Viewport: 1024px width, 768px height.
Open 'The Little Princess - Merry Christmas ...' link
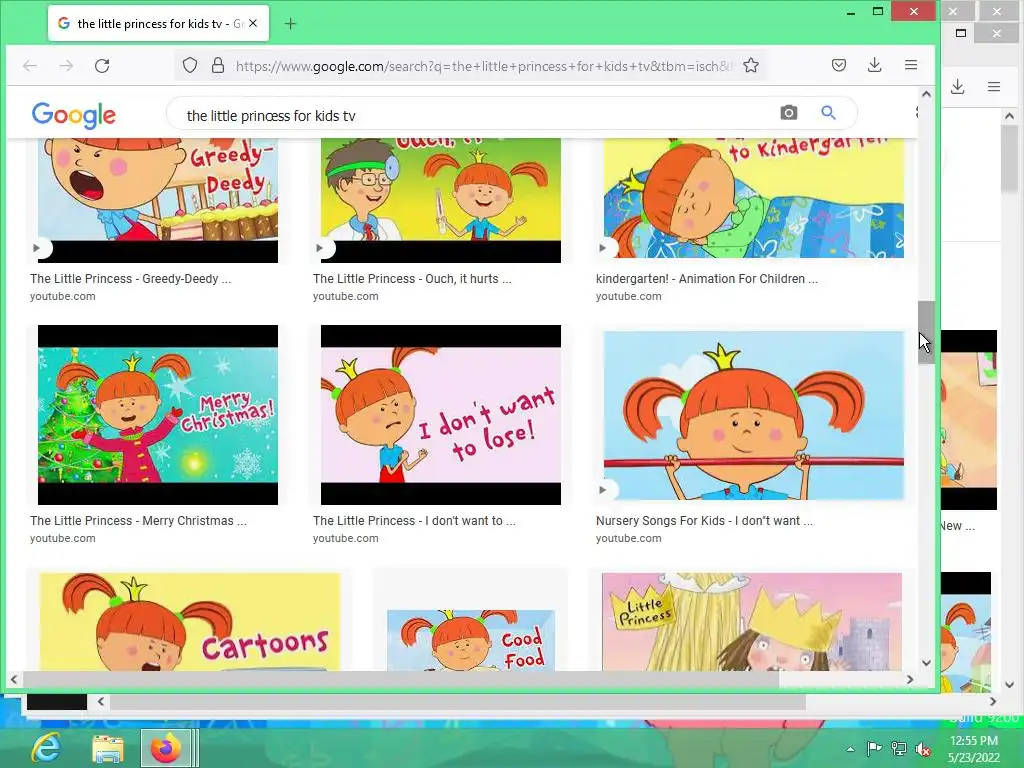point(138,521)
